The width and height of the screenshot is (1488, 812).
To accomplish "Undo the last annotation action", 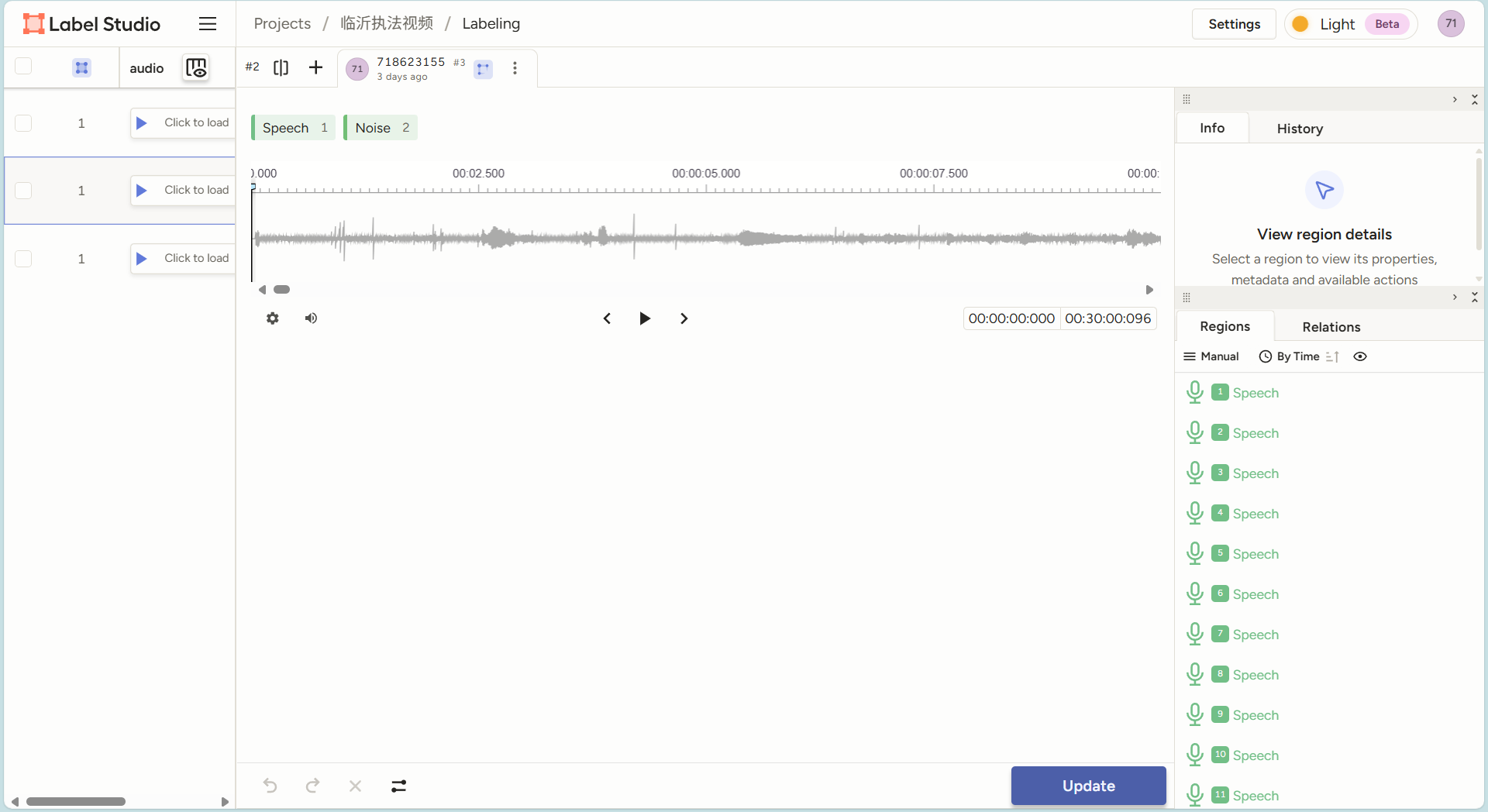I will (x=270, y=786).
